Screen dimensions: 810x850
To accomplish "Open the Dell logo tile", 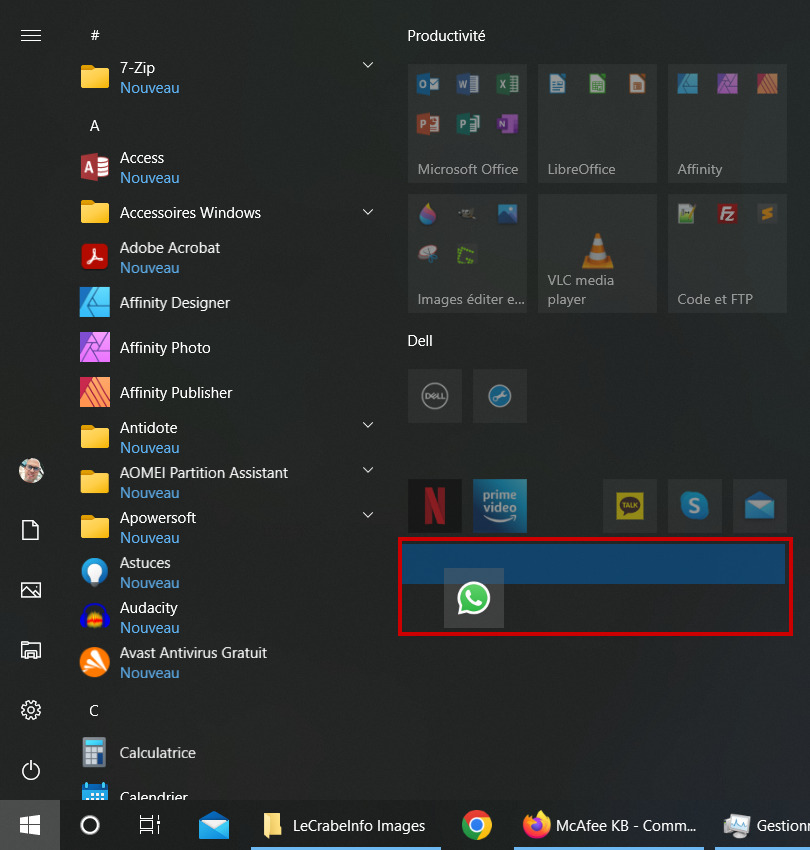I will coord(435,396).
